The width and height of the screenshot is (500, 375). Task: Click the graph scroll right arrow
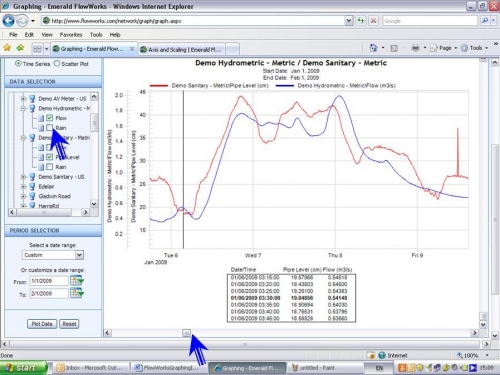(475, 333)
